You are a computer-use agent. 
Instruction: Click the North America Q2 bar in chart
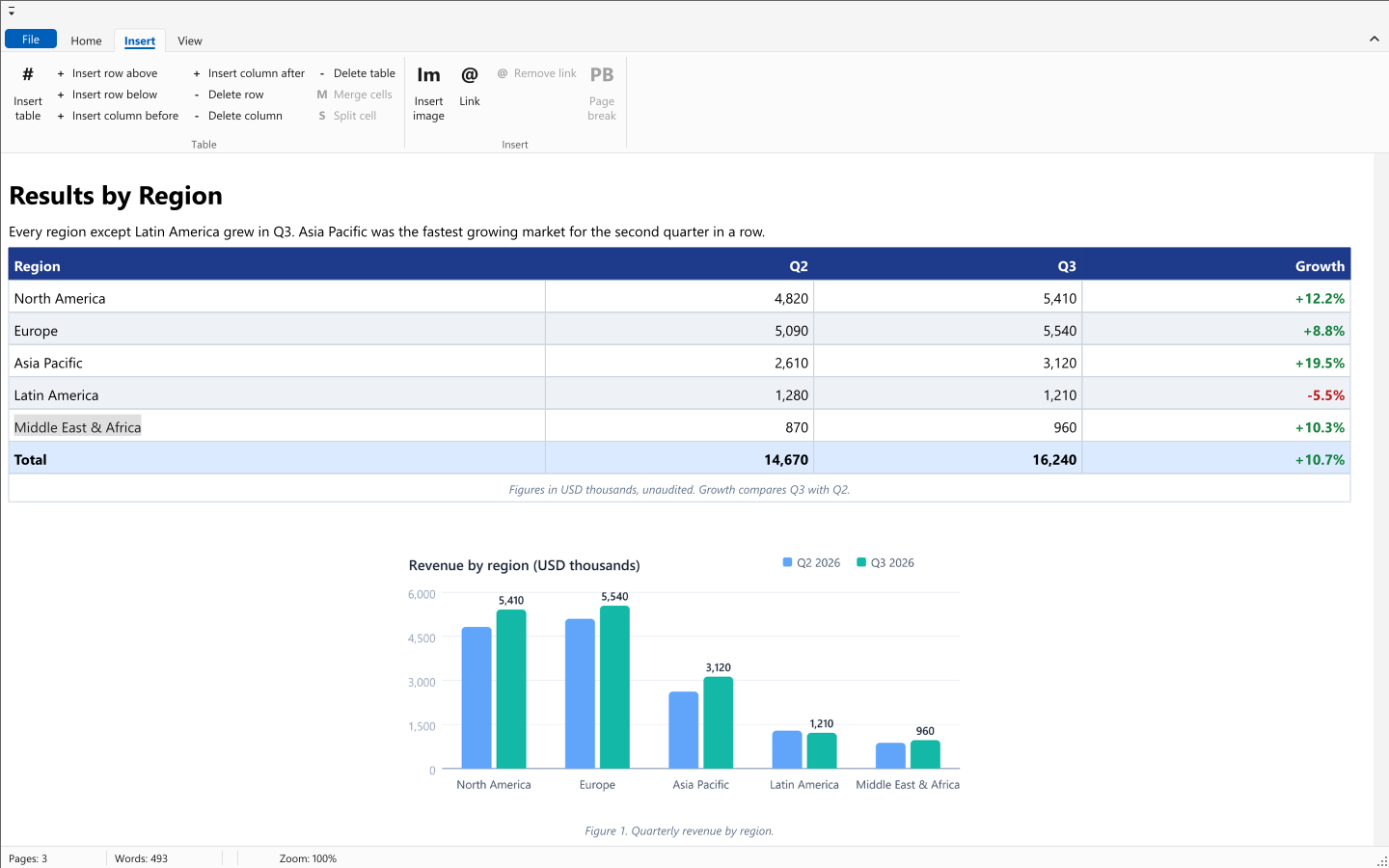click(x=477, y=697)
